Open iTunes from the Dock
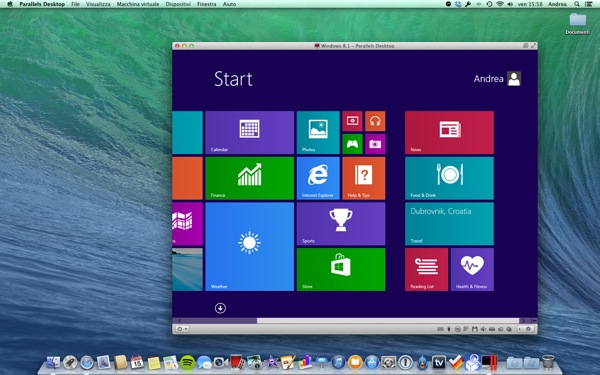Image resolution: width=600 pixels, height=375 pixels. (338, 362)
